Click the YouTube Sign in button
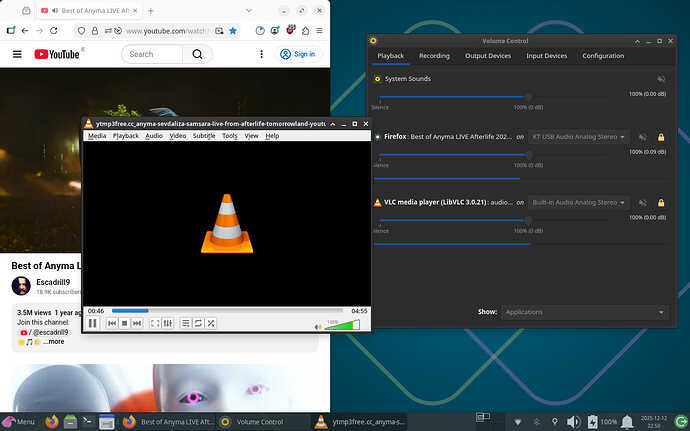Image resolution: width=690 pixels, height=431 pixels. (298, 54)
